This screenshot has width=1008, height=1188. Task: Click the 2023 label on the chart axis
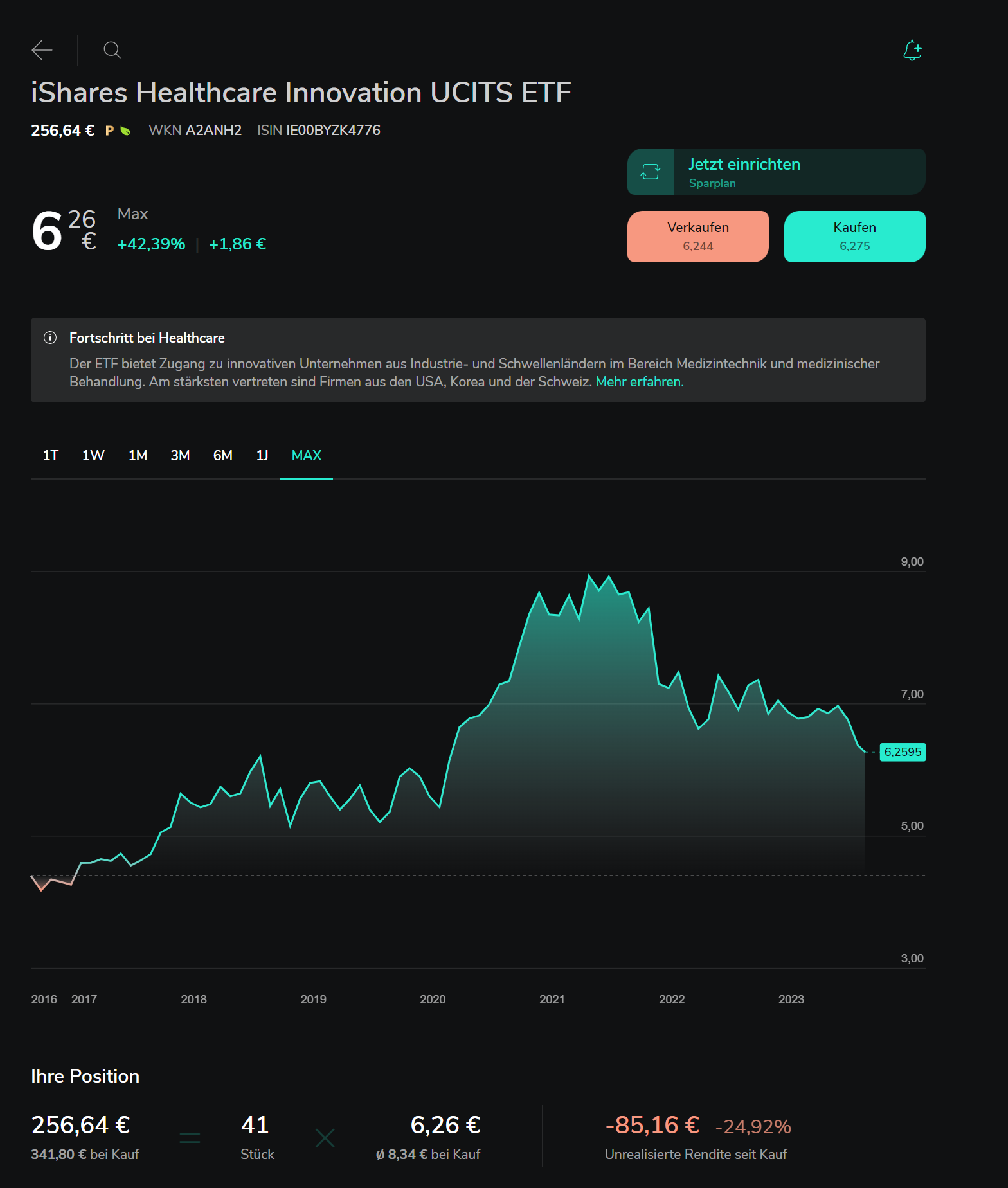tap(791, 1000)
